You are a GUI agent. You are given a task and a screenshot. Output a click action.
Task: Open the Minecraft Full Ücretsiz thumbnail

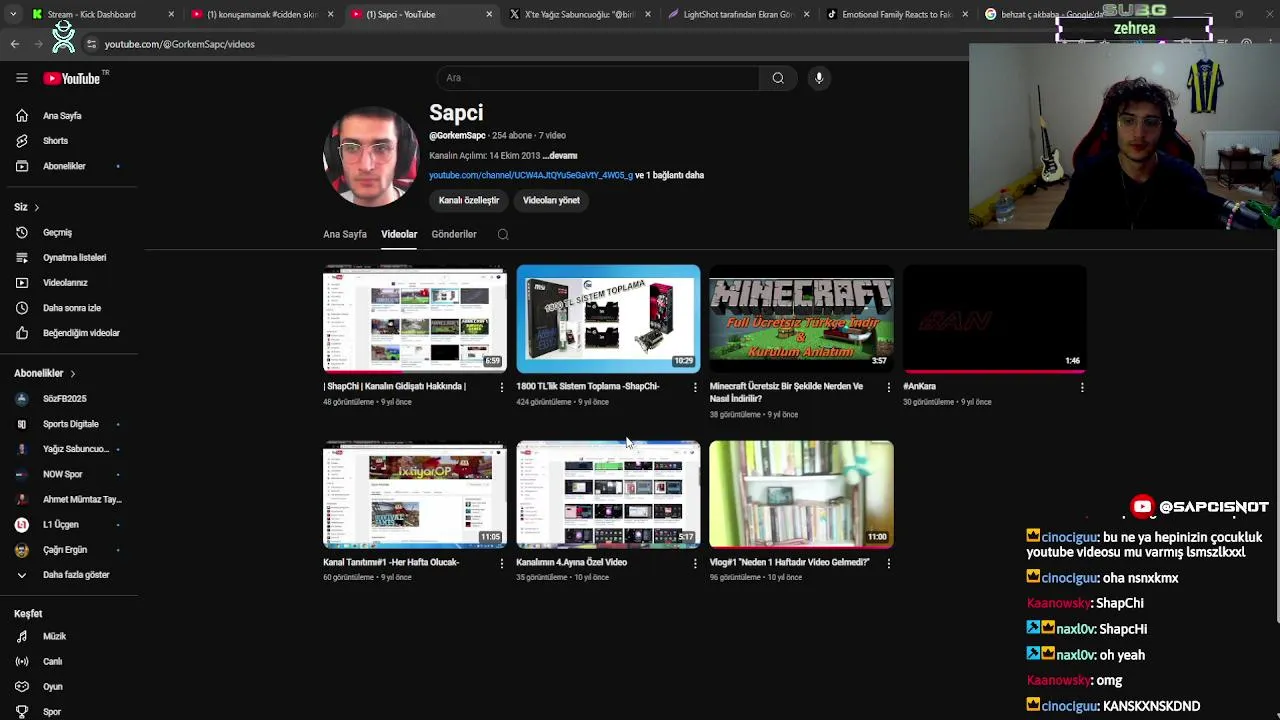[801, 319]
